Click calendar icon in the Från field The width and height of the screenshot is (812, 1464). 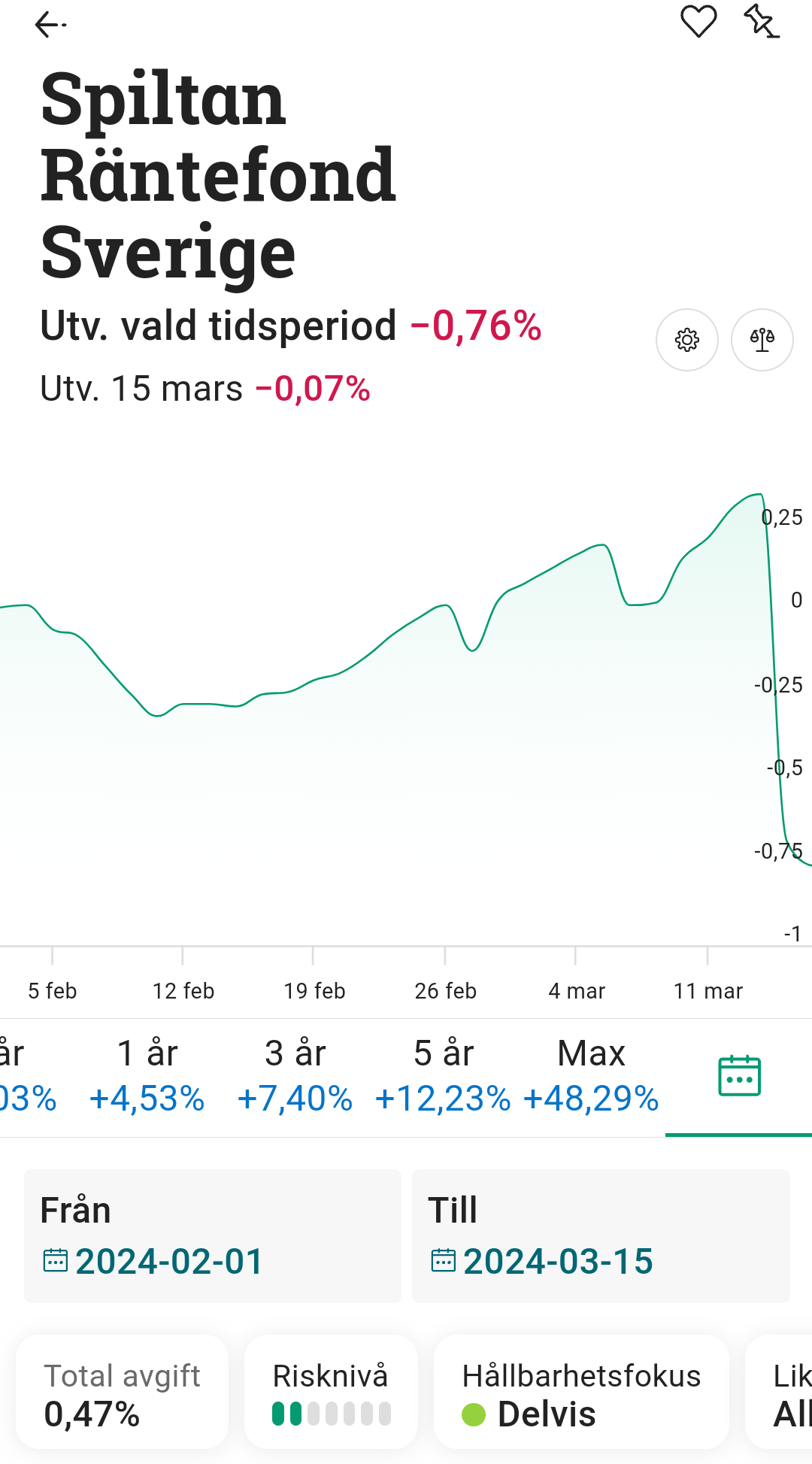[56, 1260]
